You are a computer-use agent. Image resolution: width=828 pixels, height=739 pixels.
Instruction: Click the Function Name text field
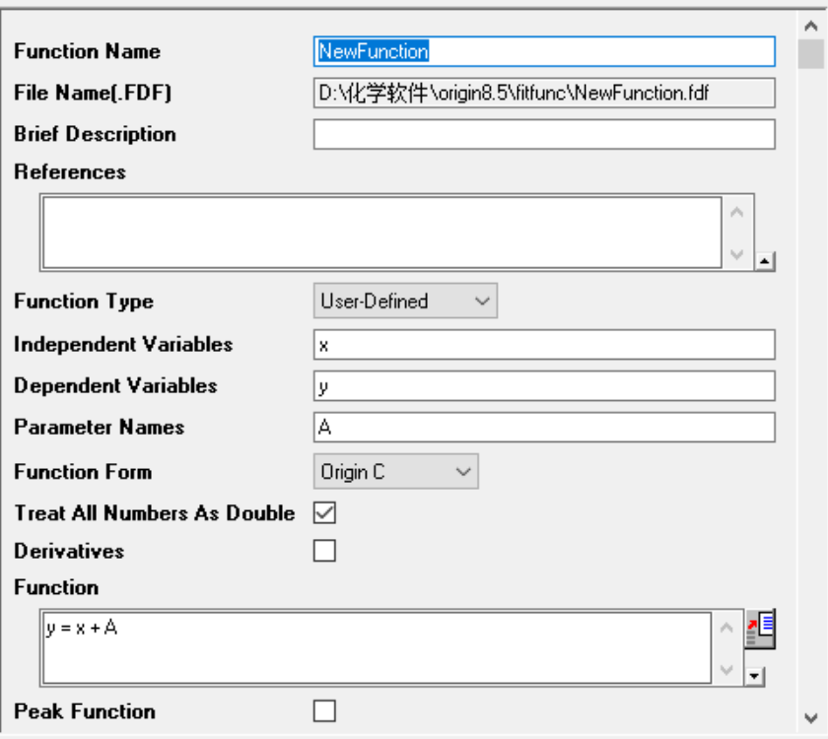click(x=544, y=51)
